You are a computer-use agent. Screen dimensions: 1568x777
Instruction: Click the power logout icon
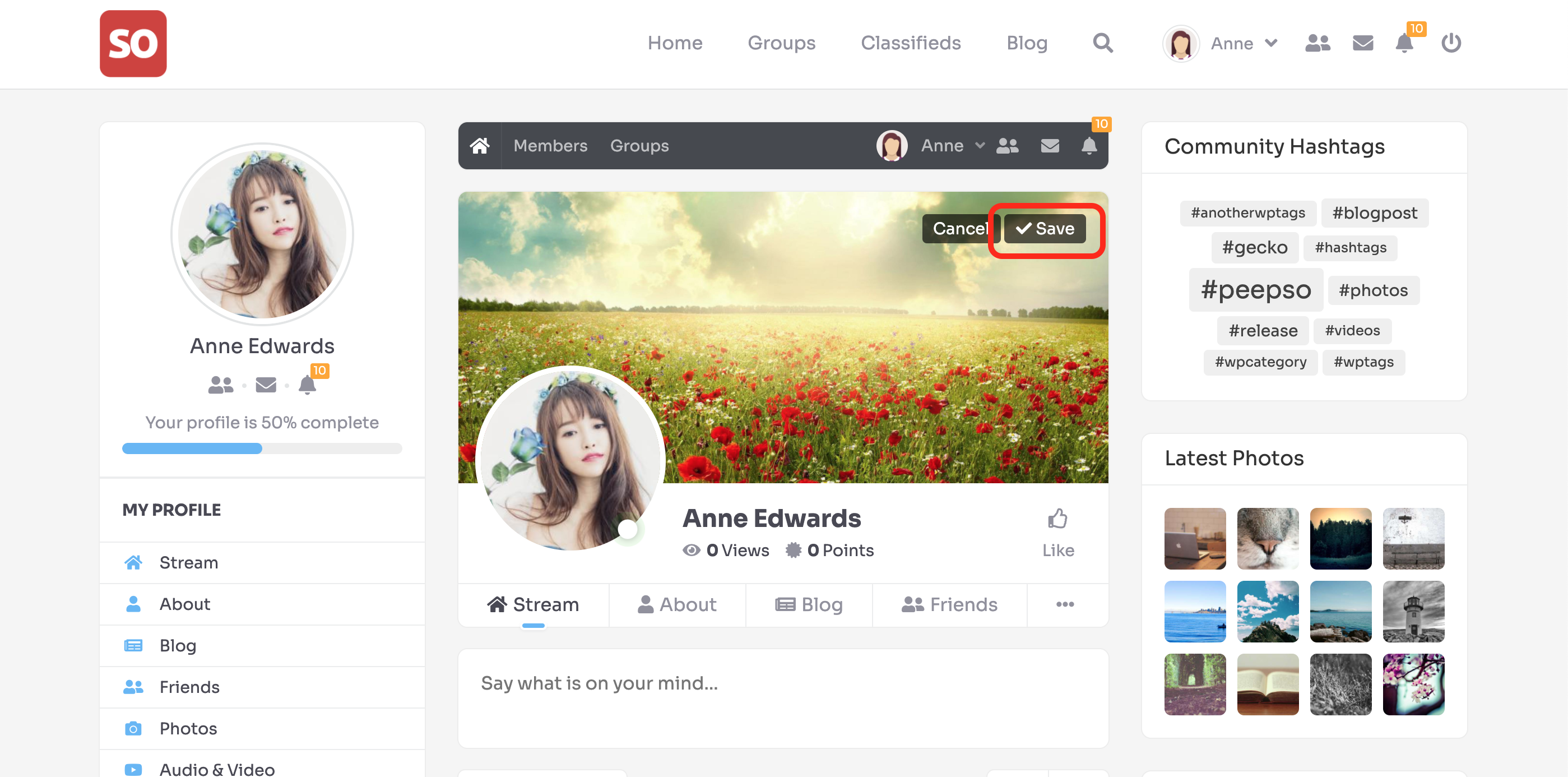pos(1450,43)
